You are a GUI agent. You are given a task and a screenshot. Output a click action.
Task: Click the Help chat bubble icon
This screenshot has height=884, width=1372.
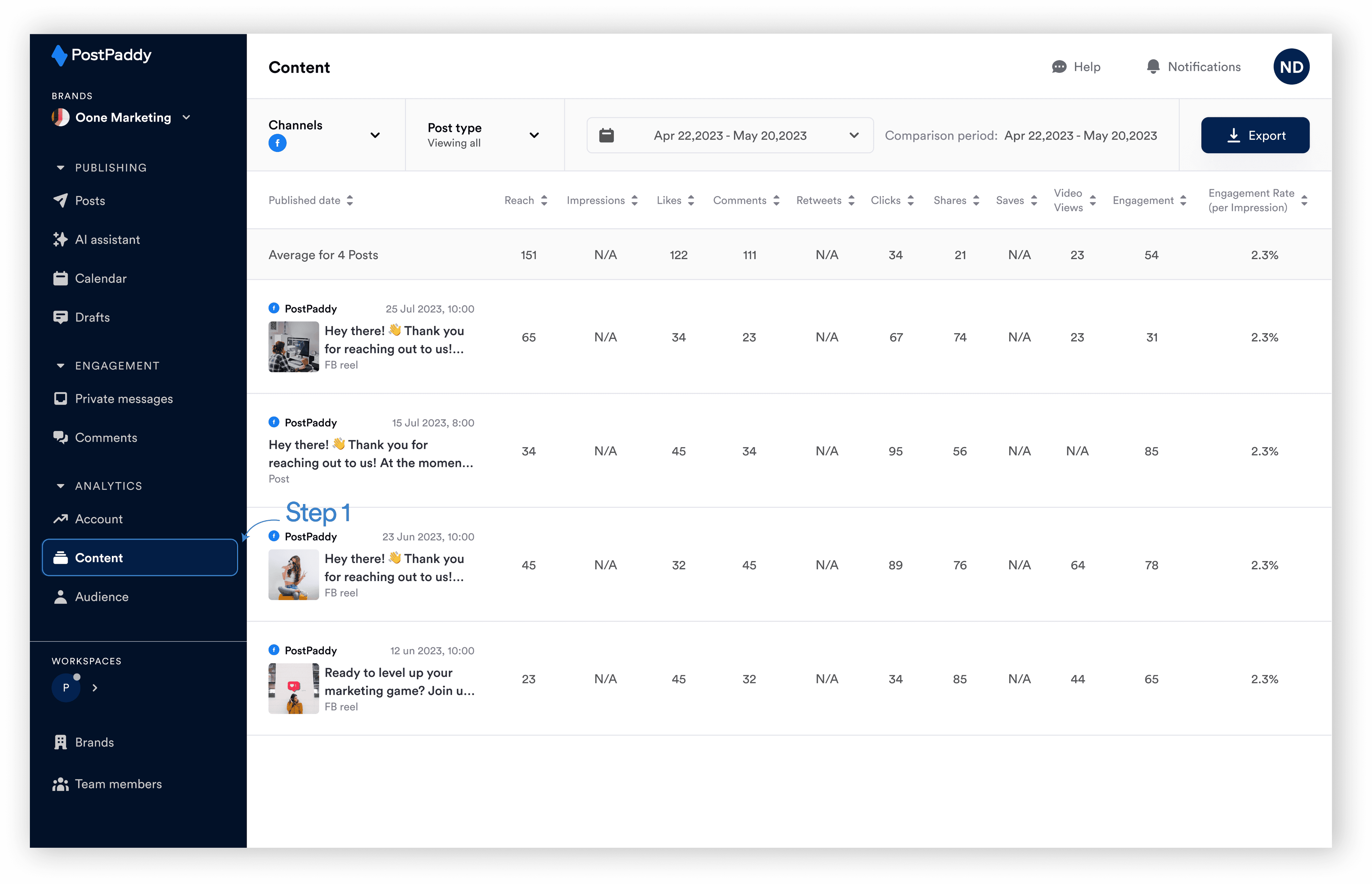coord(1059,66)
